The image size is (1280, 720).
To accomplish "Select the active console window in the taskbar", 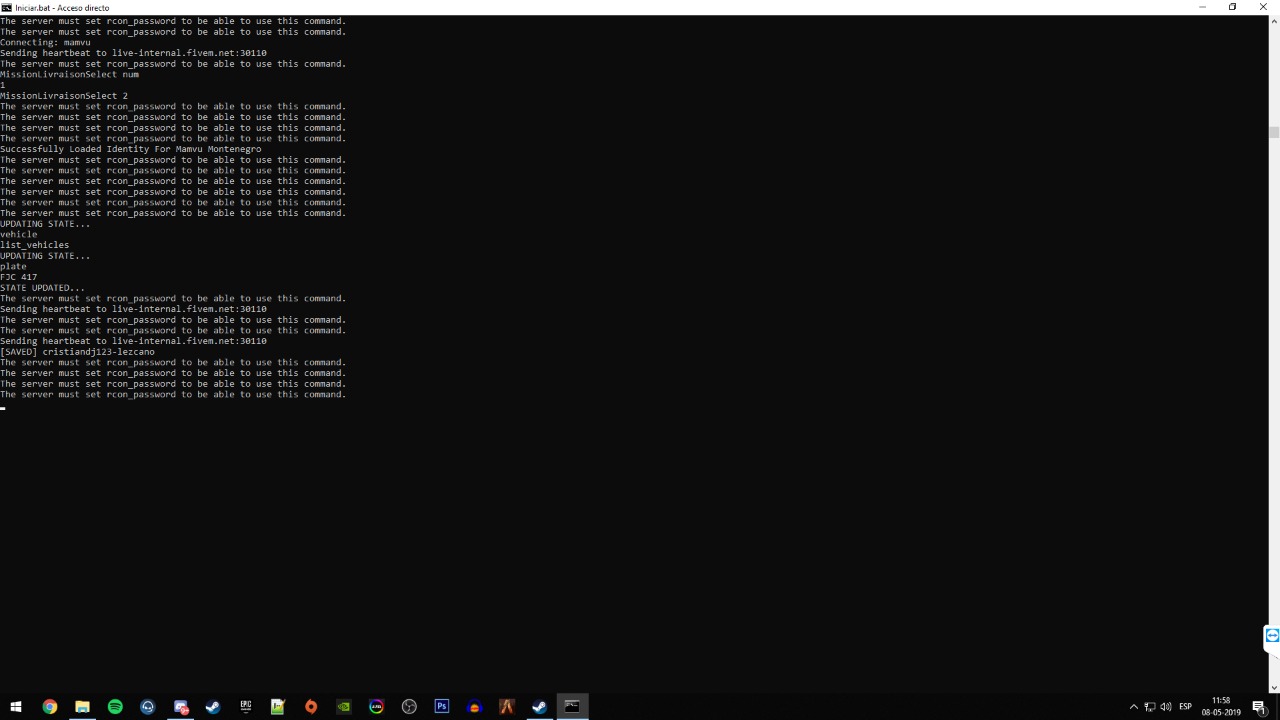I will [x=572, y=707].
